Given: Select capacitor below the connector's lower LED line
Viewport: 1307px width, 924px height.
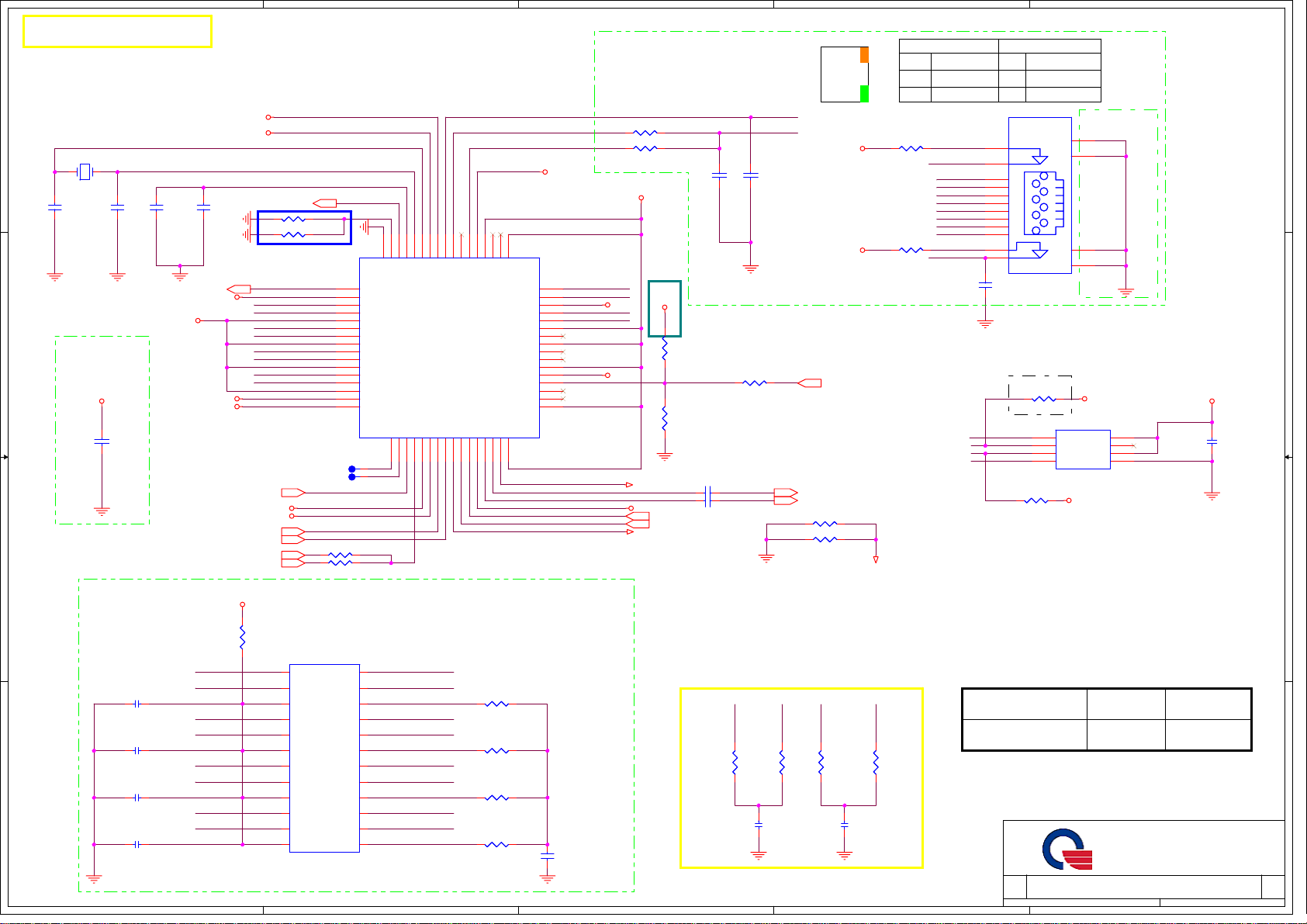Looking at the screenshot, I should pyautogui.click(x=985, y=286).
